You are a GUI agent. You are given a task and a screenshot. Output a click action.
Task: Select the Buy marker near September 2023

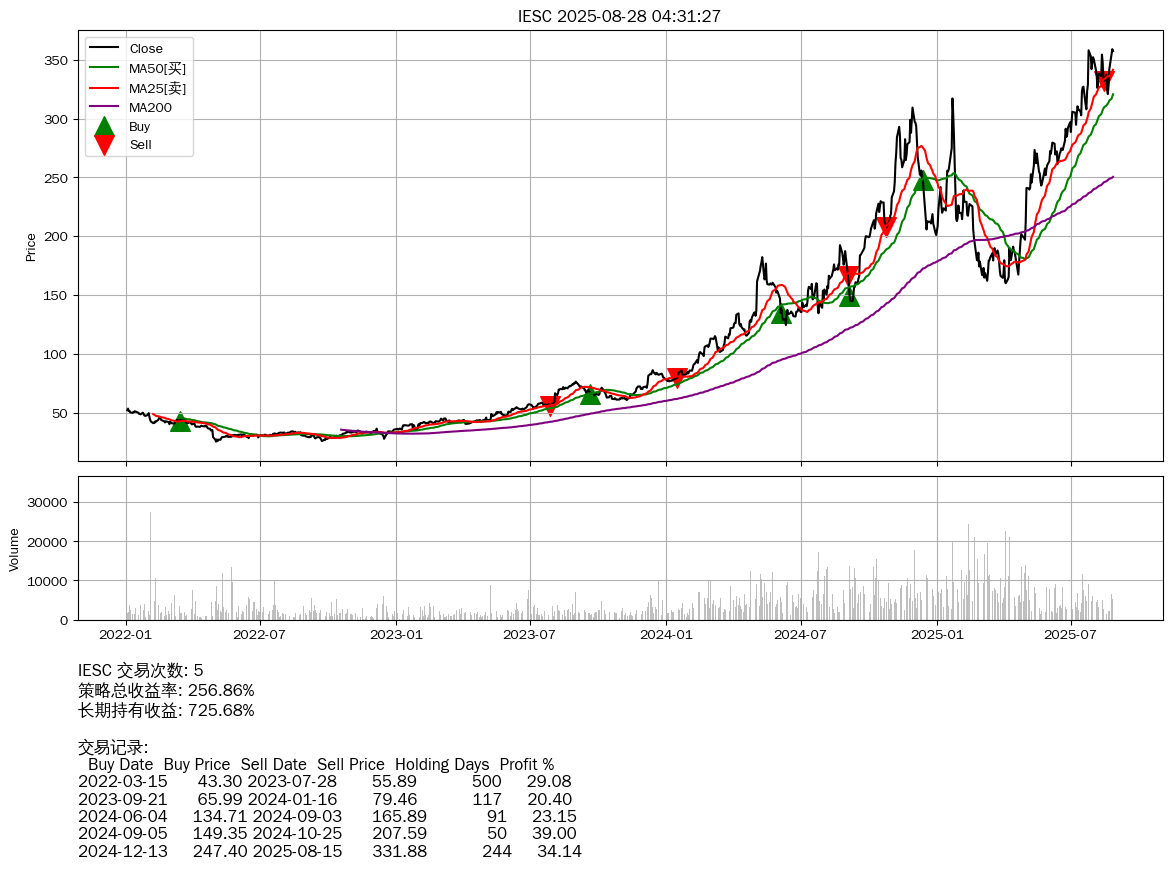[x=590, y=395]
